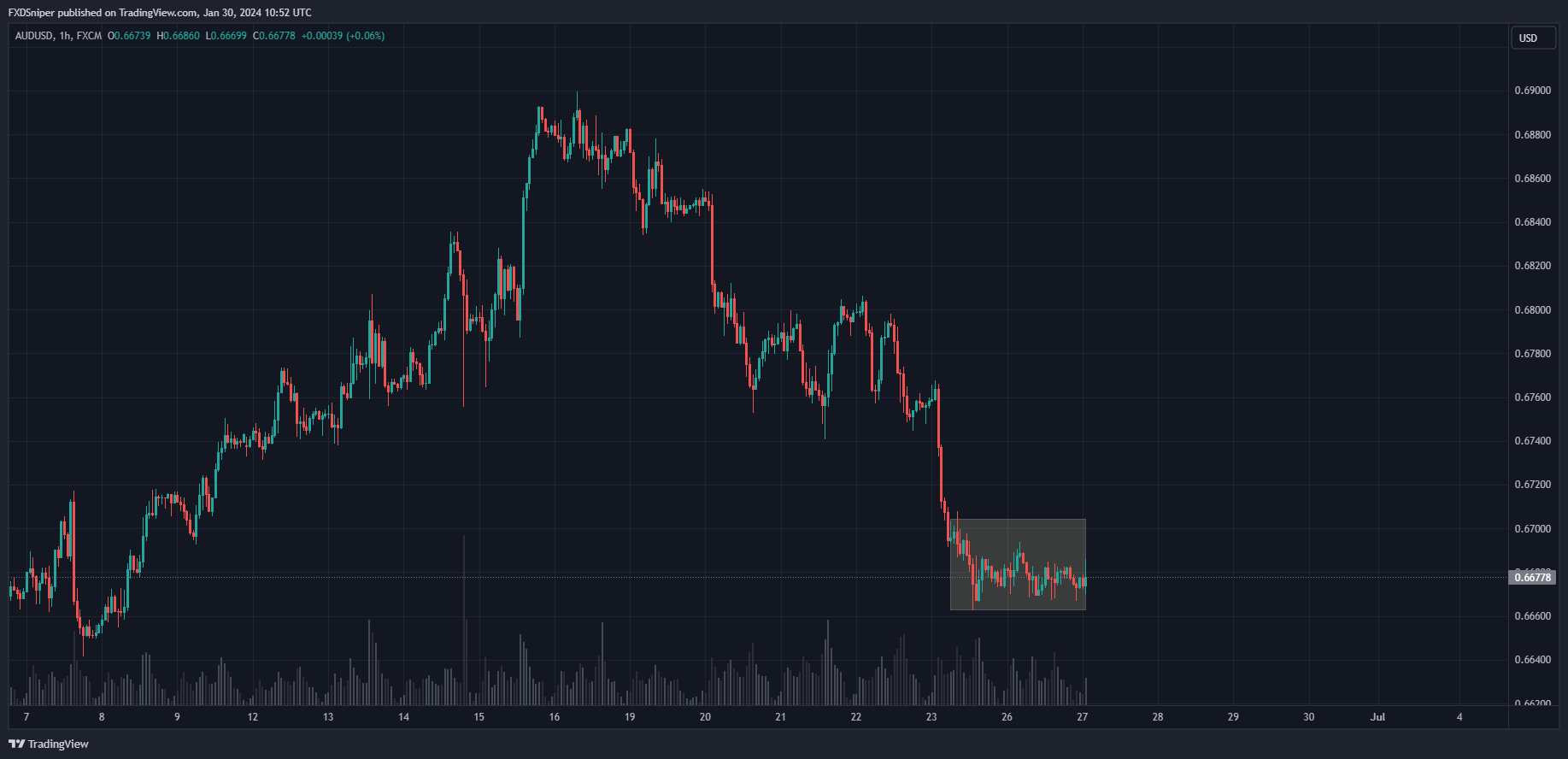The image size is (1568, 759).
Task: Click the FXCM exchange label
Action: click(89, 36)
